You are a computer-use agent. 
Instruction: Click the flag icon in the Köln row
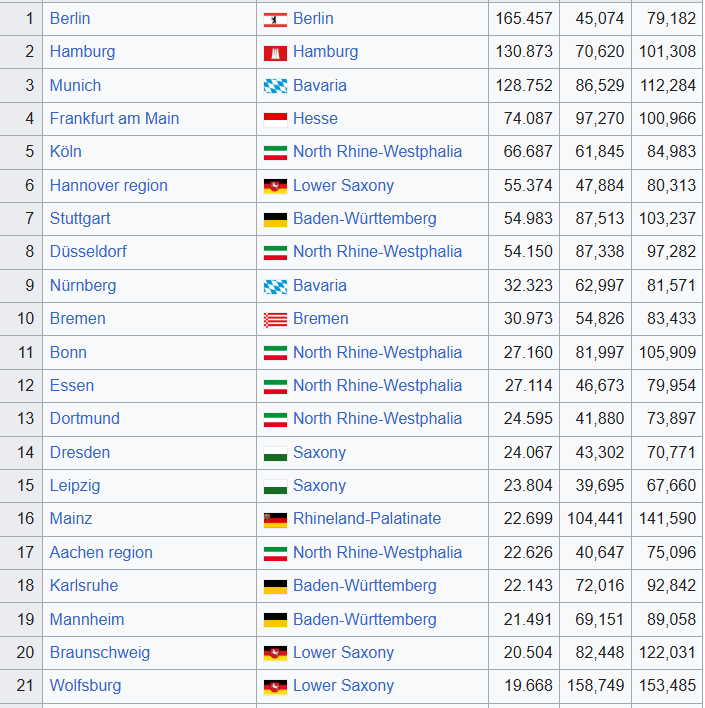[x=275, y=153]
